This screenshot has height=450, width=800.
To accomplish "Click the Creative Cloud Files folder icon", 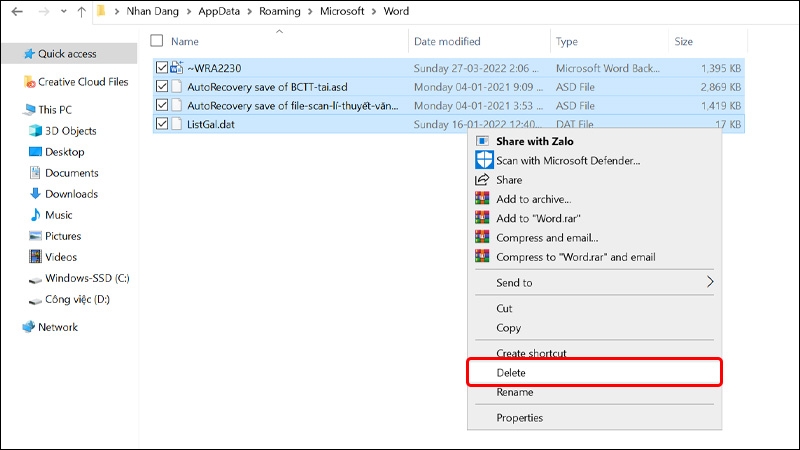I will (30, 82).
